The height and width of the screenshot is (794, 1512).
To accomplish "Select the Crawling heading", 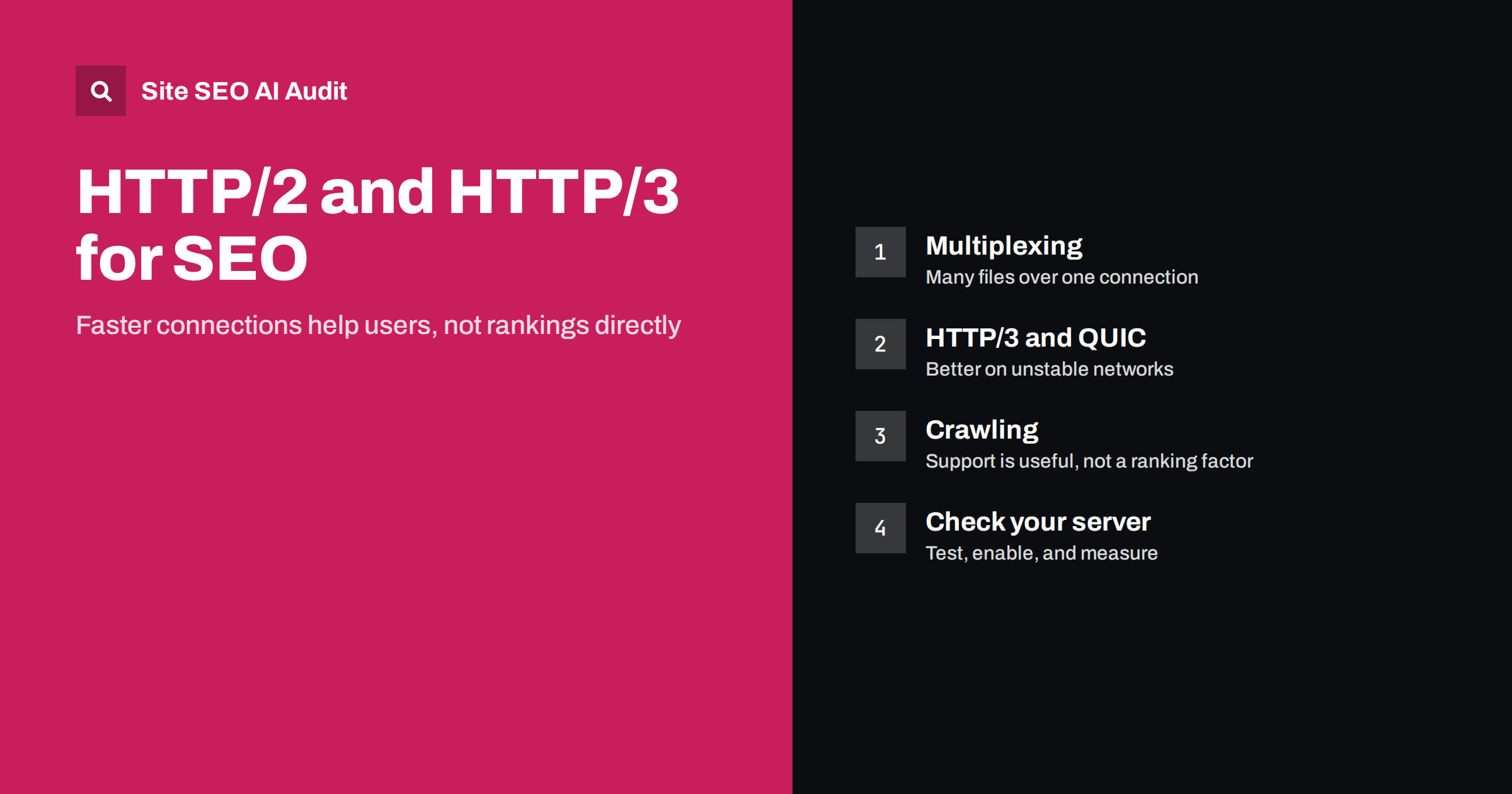I will click(x=982, y=430).
